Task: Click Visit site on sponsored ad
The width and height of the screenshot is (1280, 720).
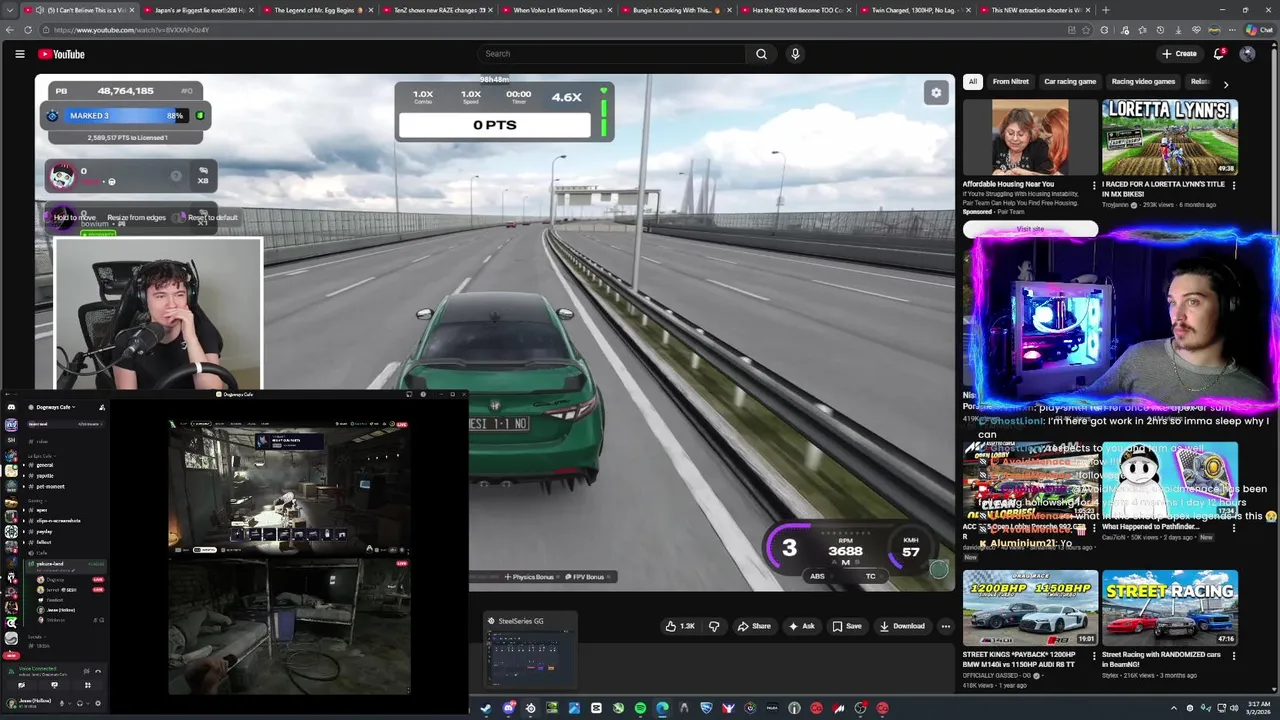Action: pos(1030,229)
